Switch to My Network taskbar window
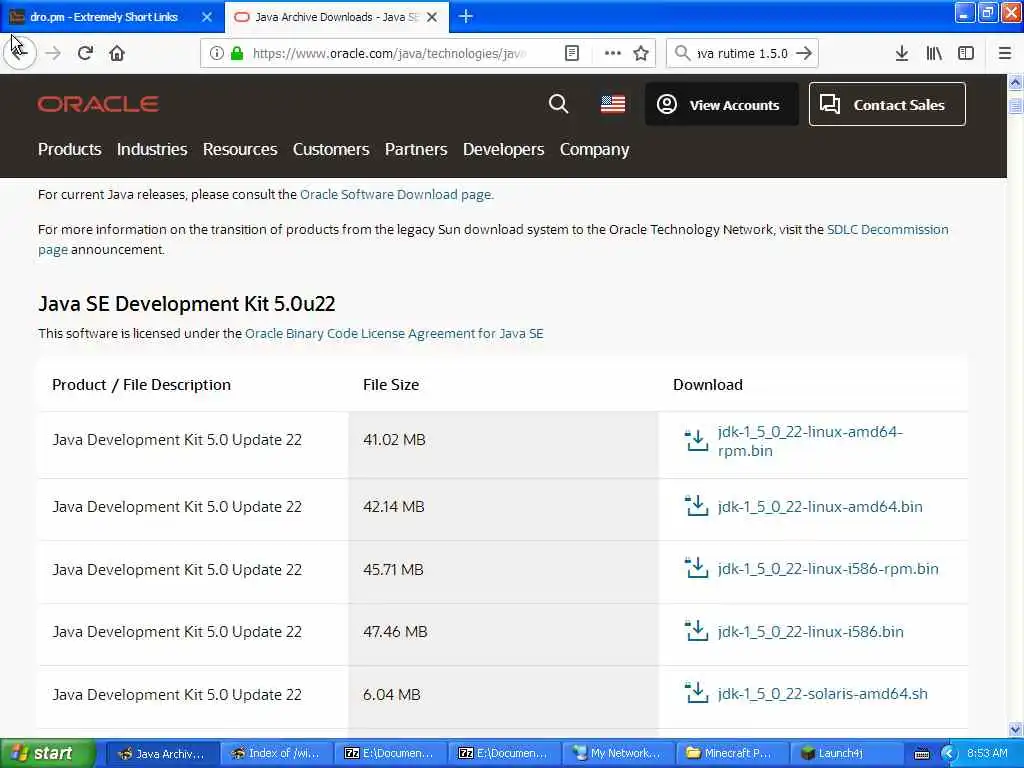The width and height of the screenshot is (1024, 768). pos(618,753)
